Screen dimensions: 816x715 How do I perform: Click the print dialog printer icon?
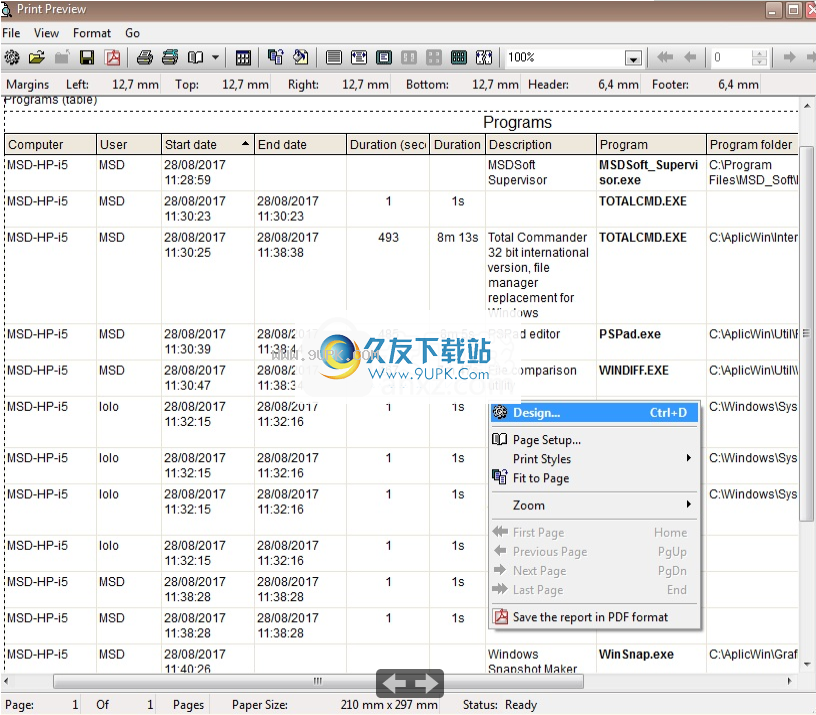pos(170,57)
